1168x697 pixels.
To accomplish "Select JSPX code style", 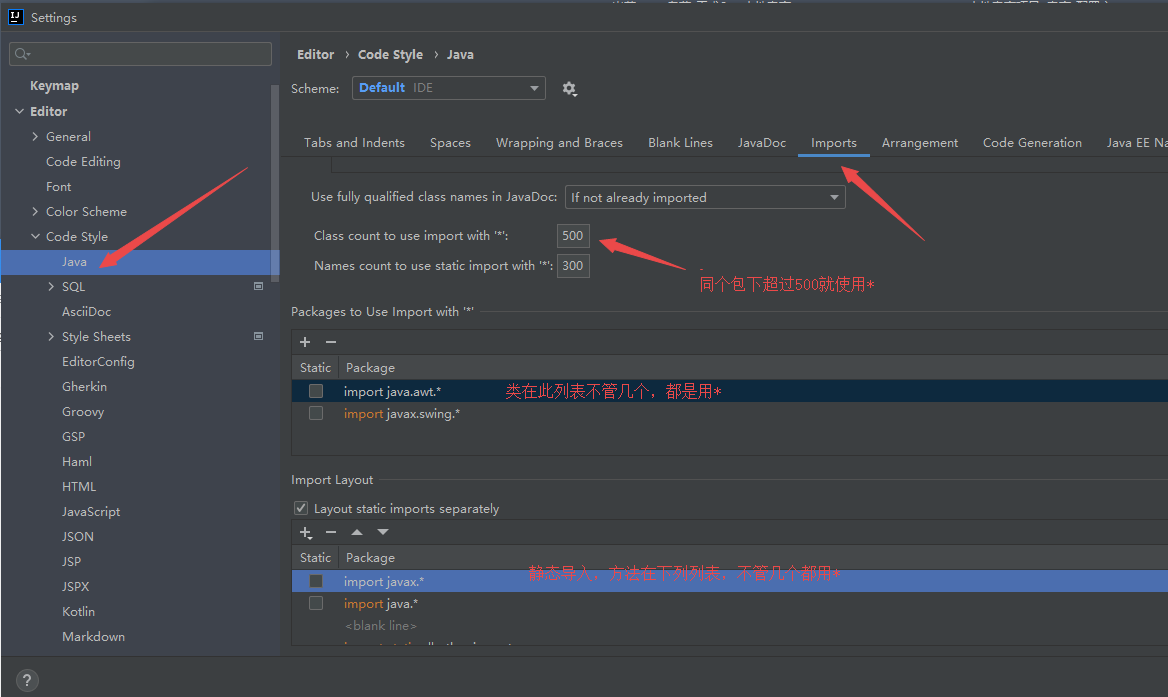I will pos(75,586).
